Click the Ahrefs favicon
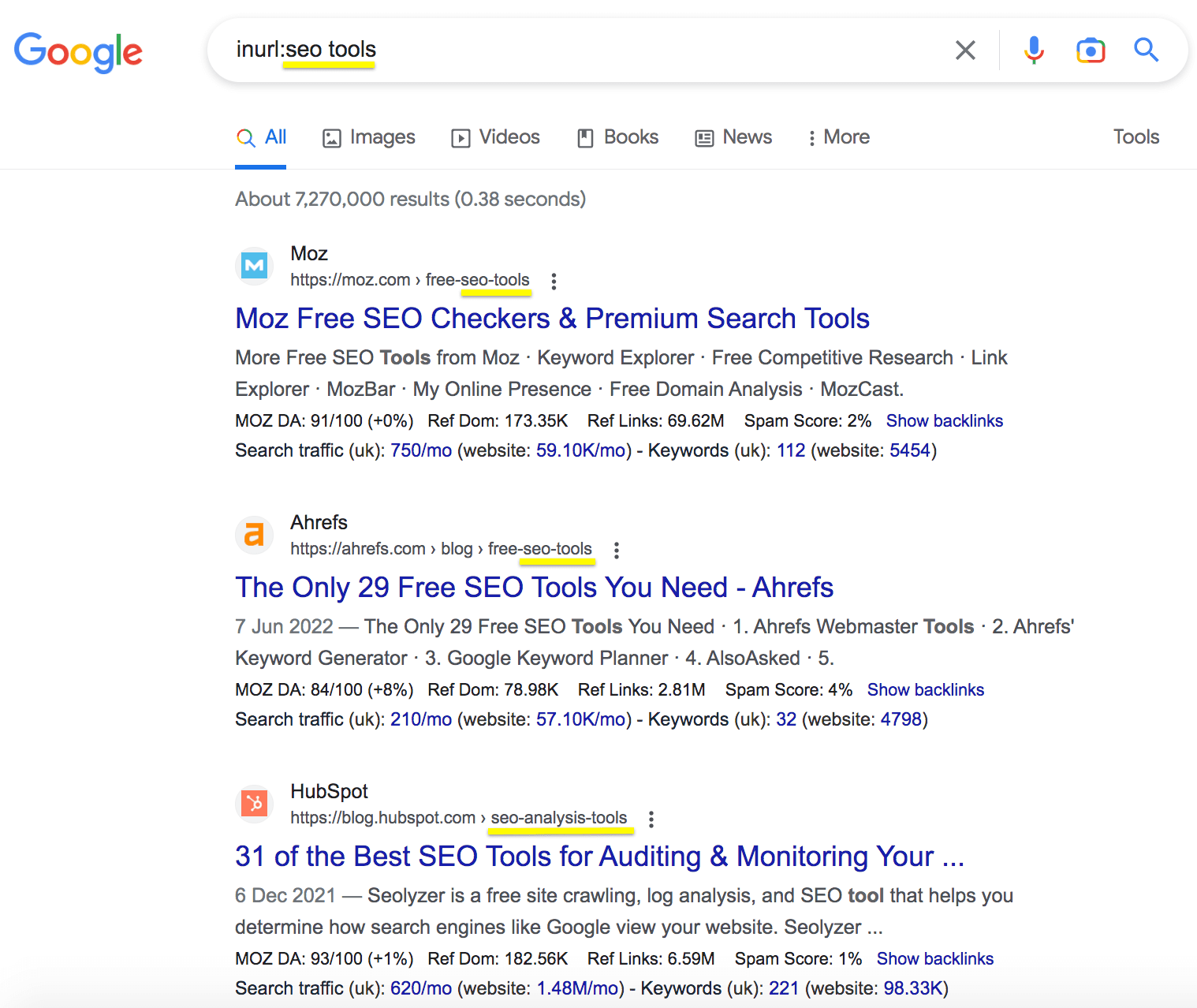The height and width of the screenshot is (1008, 1197). (254, 535)
